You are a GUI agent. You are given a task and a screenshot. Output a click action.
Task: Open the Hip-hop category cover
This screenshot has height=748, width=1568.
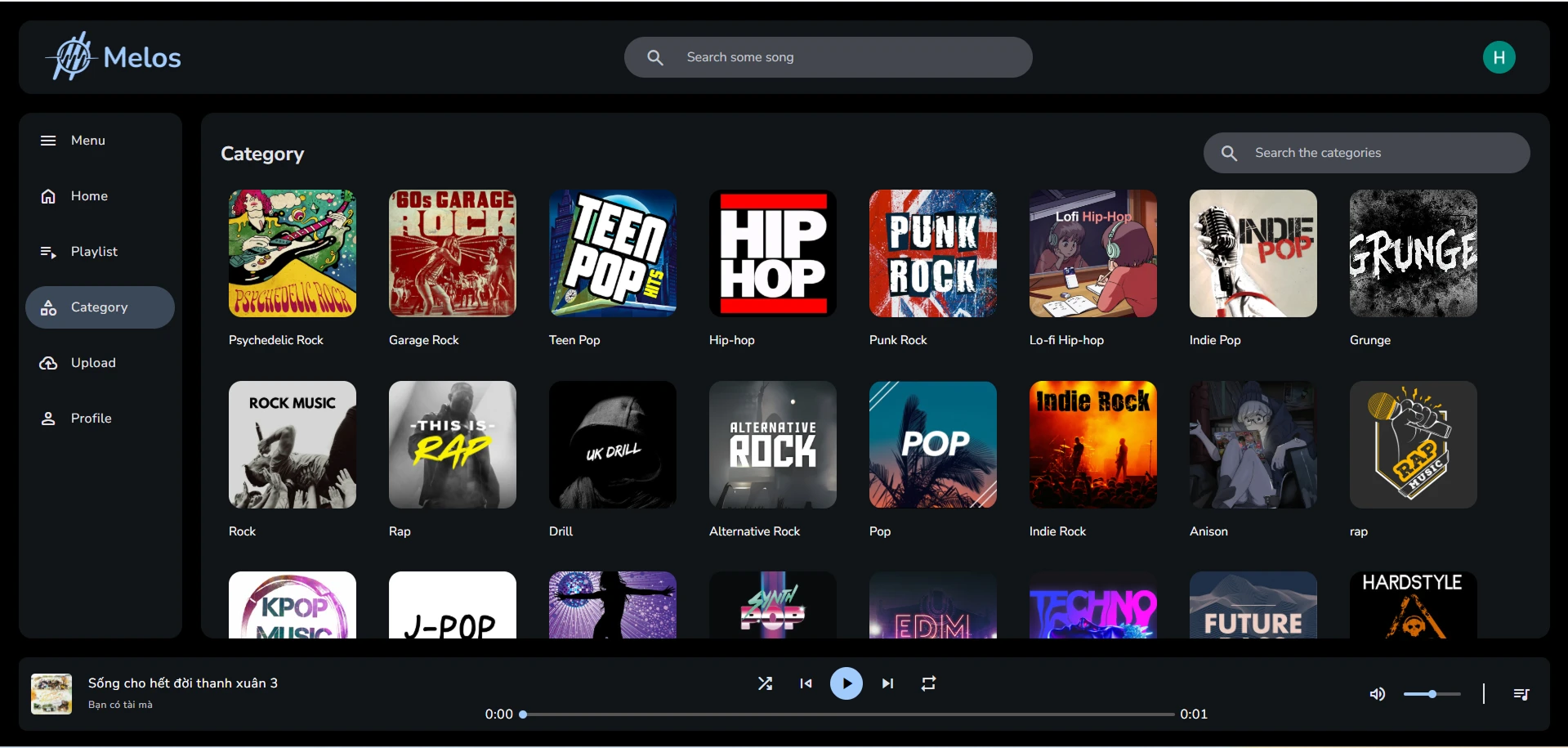pos(773,253)
